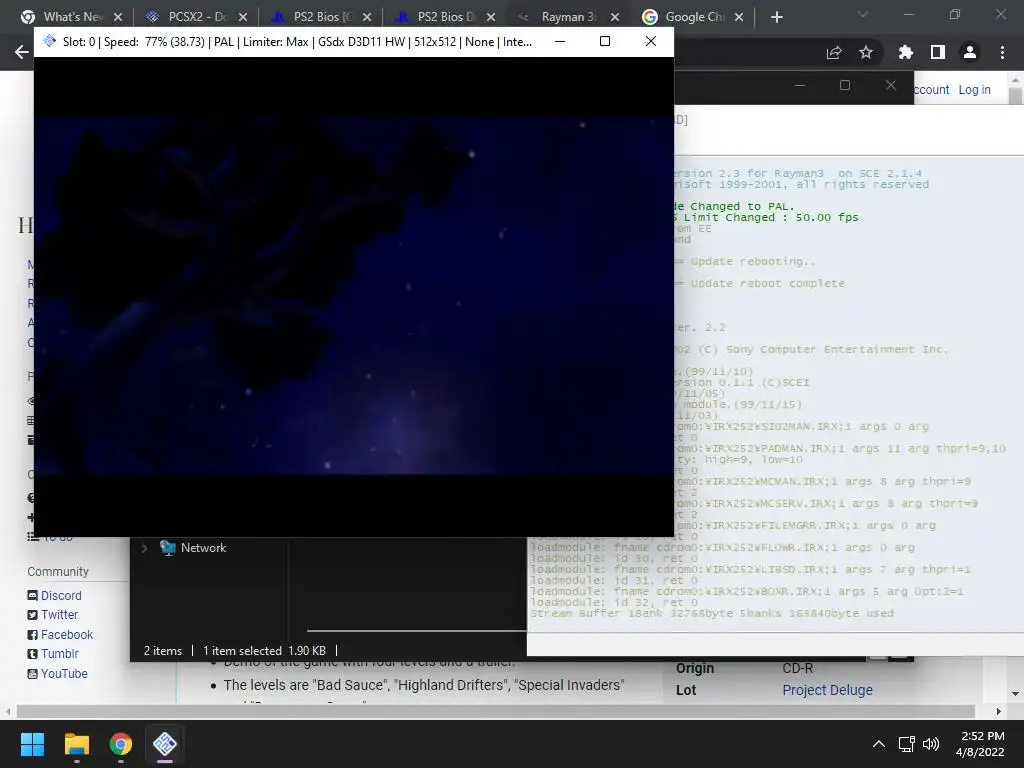Screen dimensions: 1024x768
Task: Open the Chrome profile avatar
Action: pyautogui.click(x=970, y=52)
